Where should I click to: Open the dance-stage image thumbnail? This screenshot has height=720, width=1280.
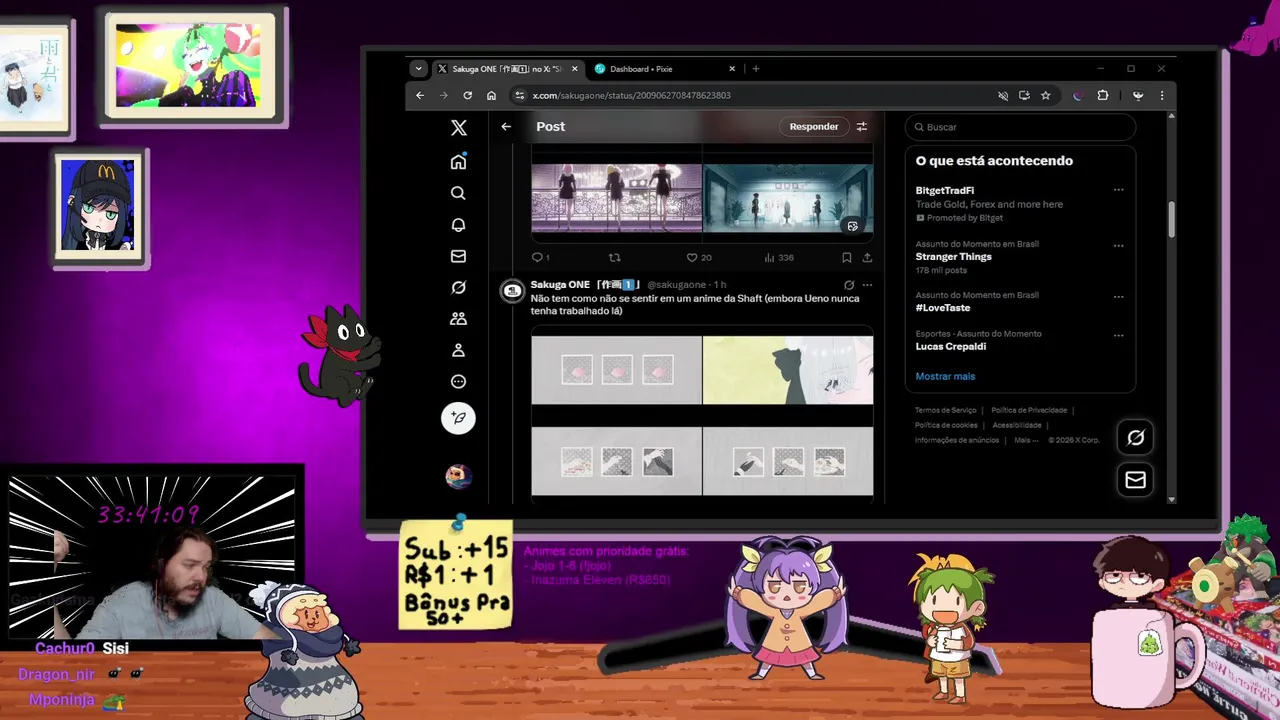616,198
